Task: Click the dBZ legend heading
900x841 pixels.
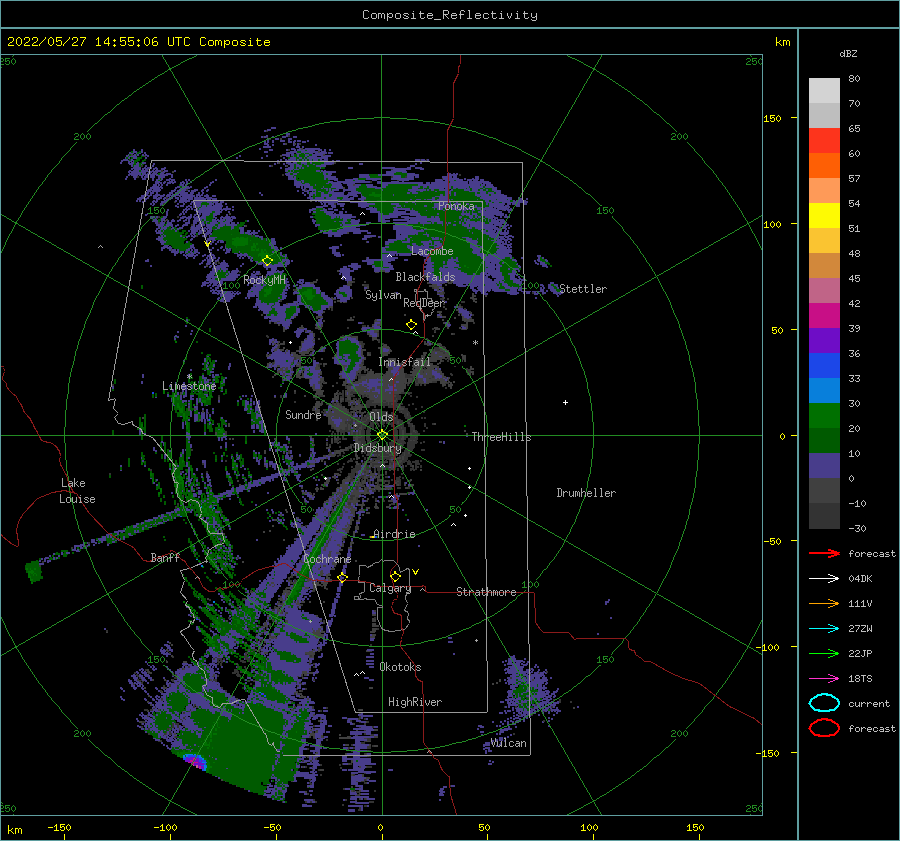Action: [x=848, y=53]
